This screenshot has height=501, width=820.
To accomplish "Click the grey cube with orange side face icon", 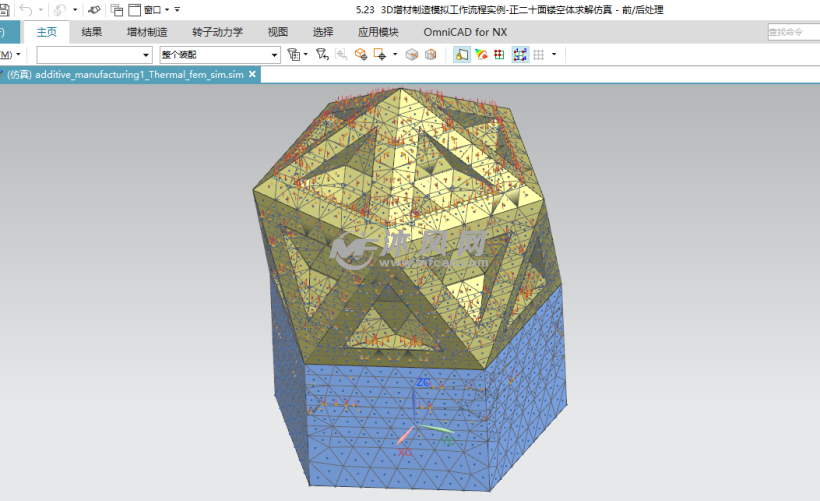I will 430,54.
